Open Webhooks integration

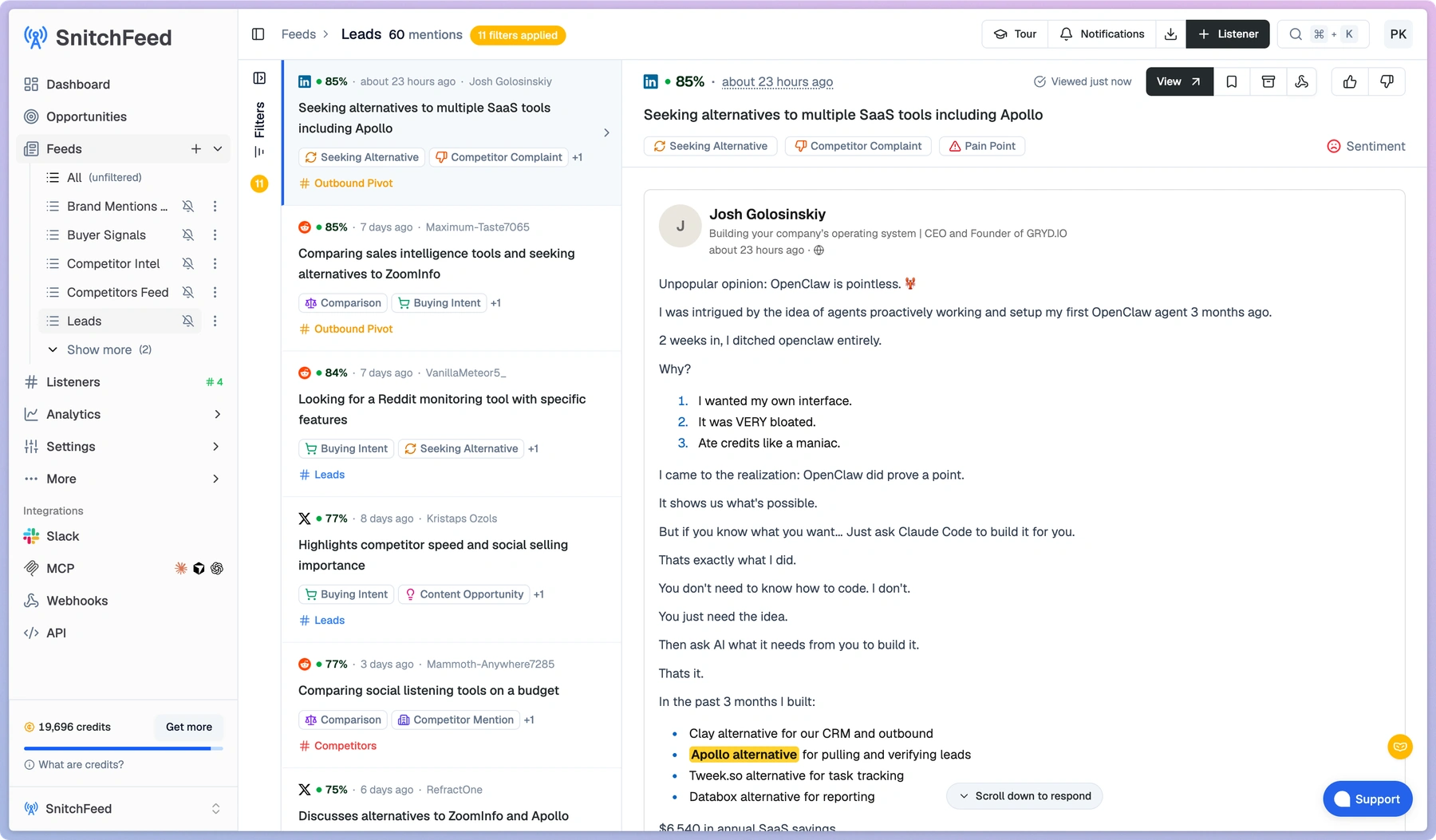point(123,601)
